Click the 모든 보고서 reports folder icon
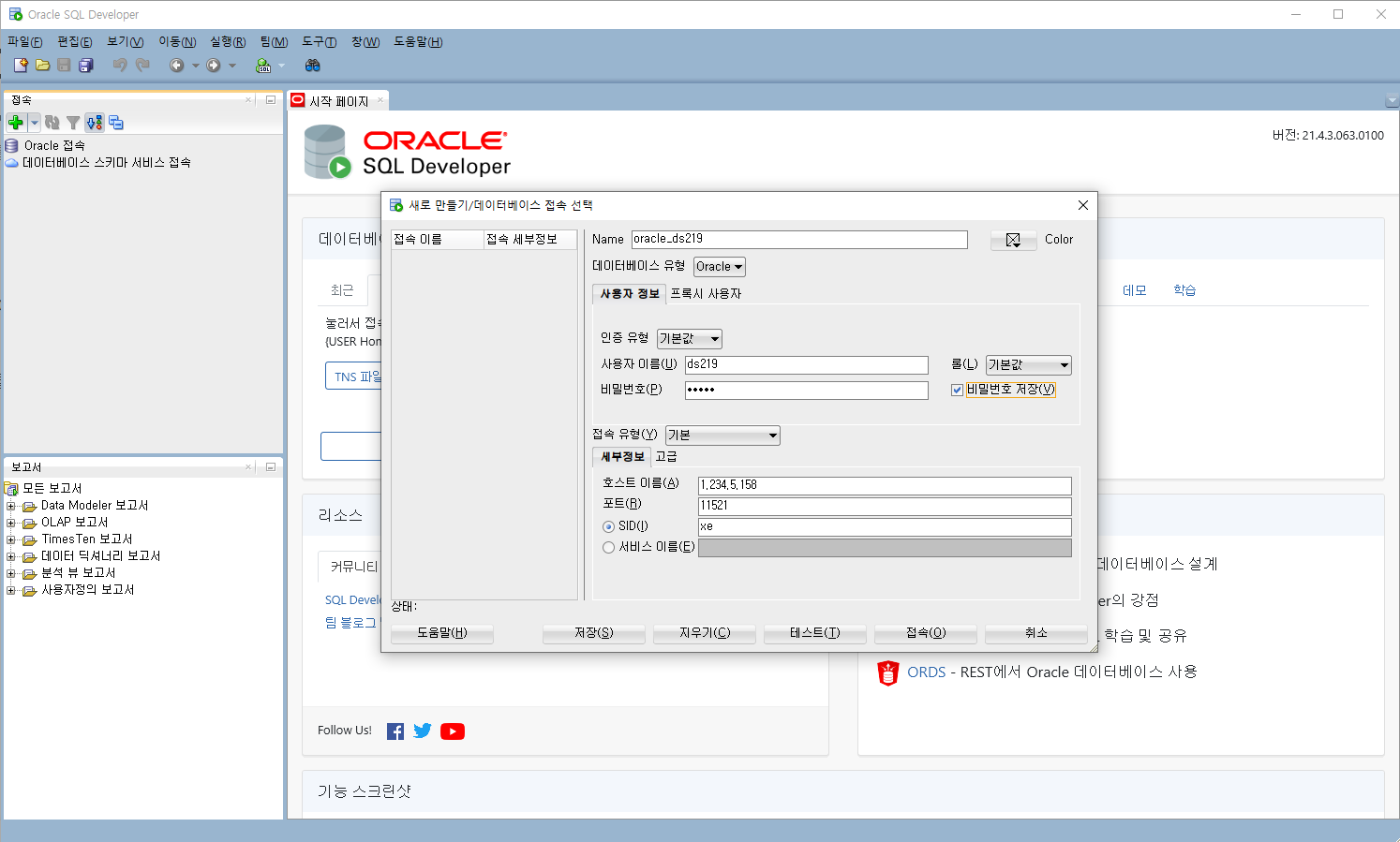 click(12, 488)
